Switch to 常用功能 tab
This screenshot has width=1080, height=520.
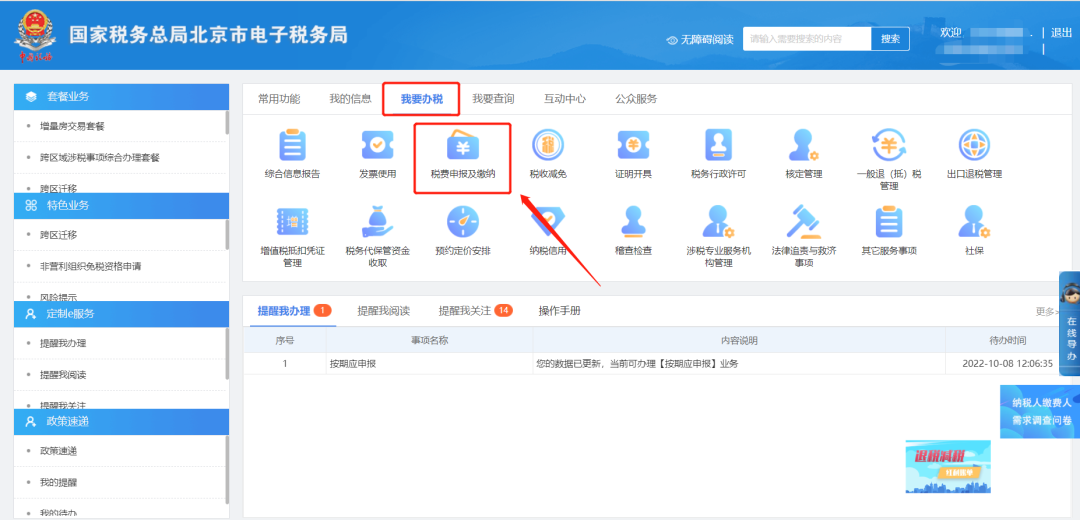[279, 98]
